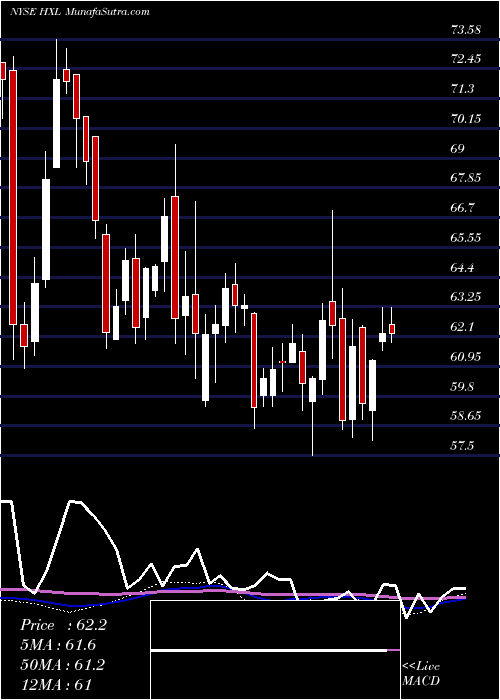Click the 58.65 price axis label
Viewport: 500px width, 700px height.
[466, 416]
